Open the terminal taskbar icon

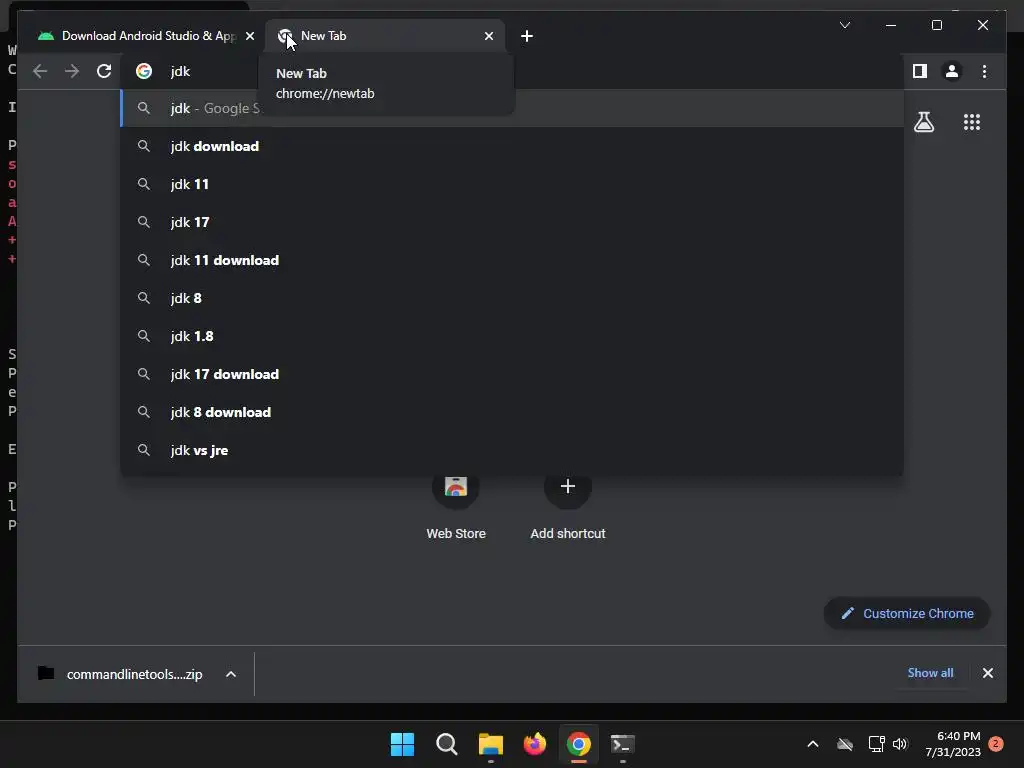(x=622, y=744)
